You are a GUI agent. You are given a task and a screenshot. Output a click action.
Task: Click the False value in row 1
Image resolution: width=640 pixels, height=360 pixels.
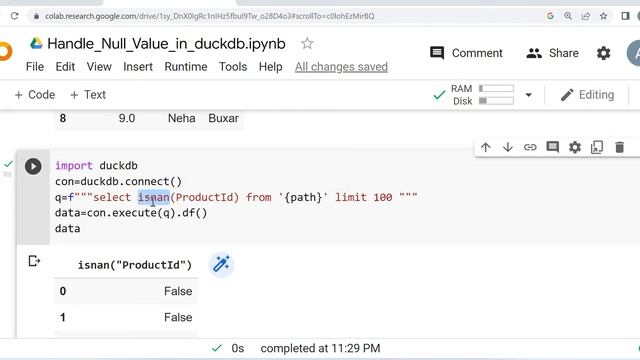pyautogui.click(x=178, y=317)
